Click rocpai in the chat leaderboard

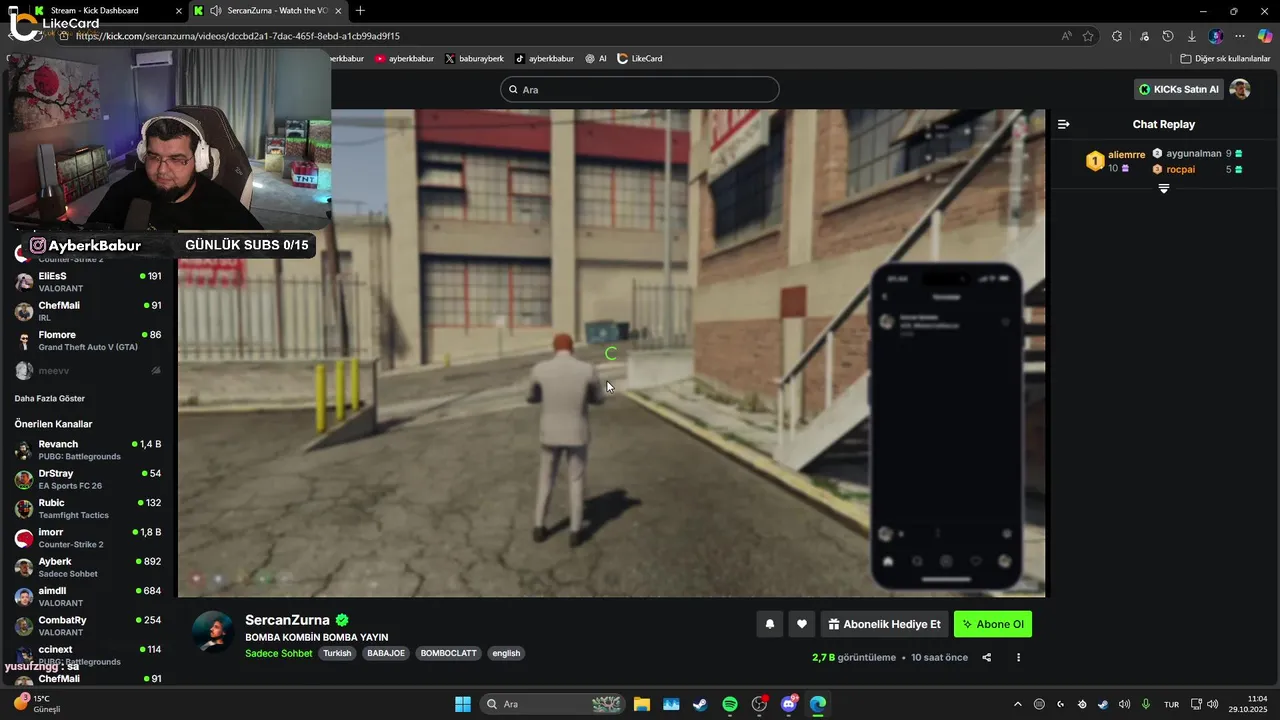[x=1180, y=169]
